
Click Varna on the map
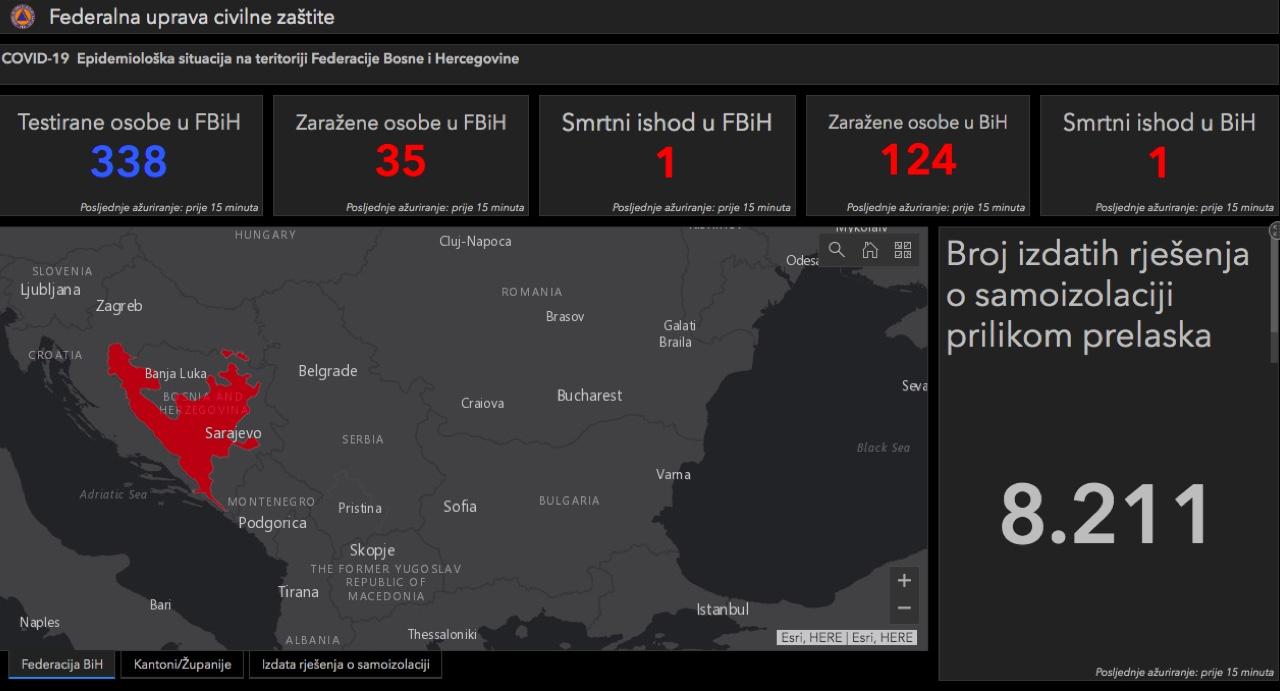click(673, 474)
